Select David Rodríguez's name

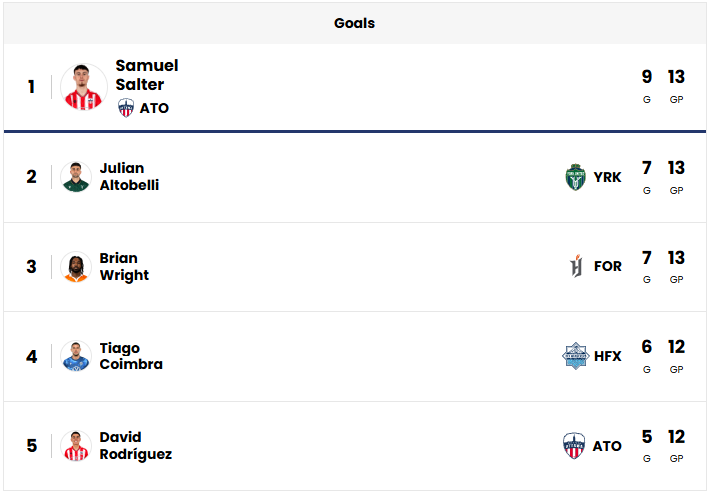click(135, 446)
